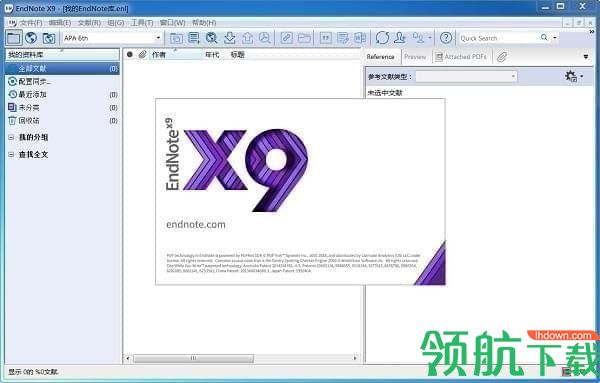Click the Insert Citation quote icon
This screenshot has height=383, width=600.
pos(325,38)
